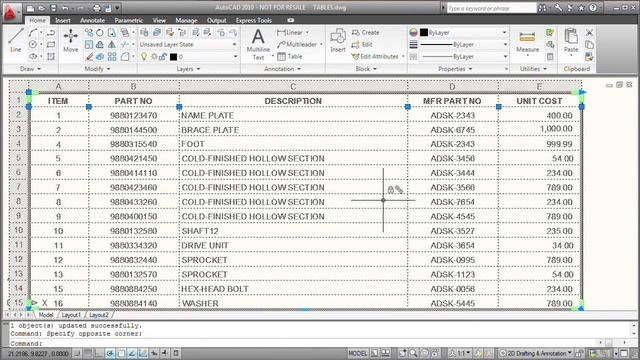Switch to the Parametric ribbon tab
This screenshot has height=360, width=640.
point(129,20)
